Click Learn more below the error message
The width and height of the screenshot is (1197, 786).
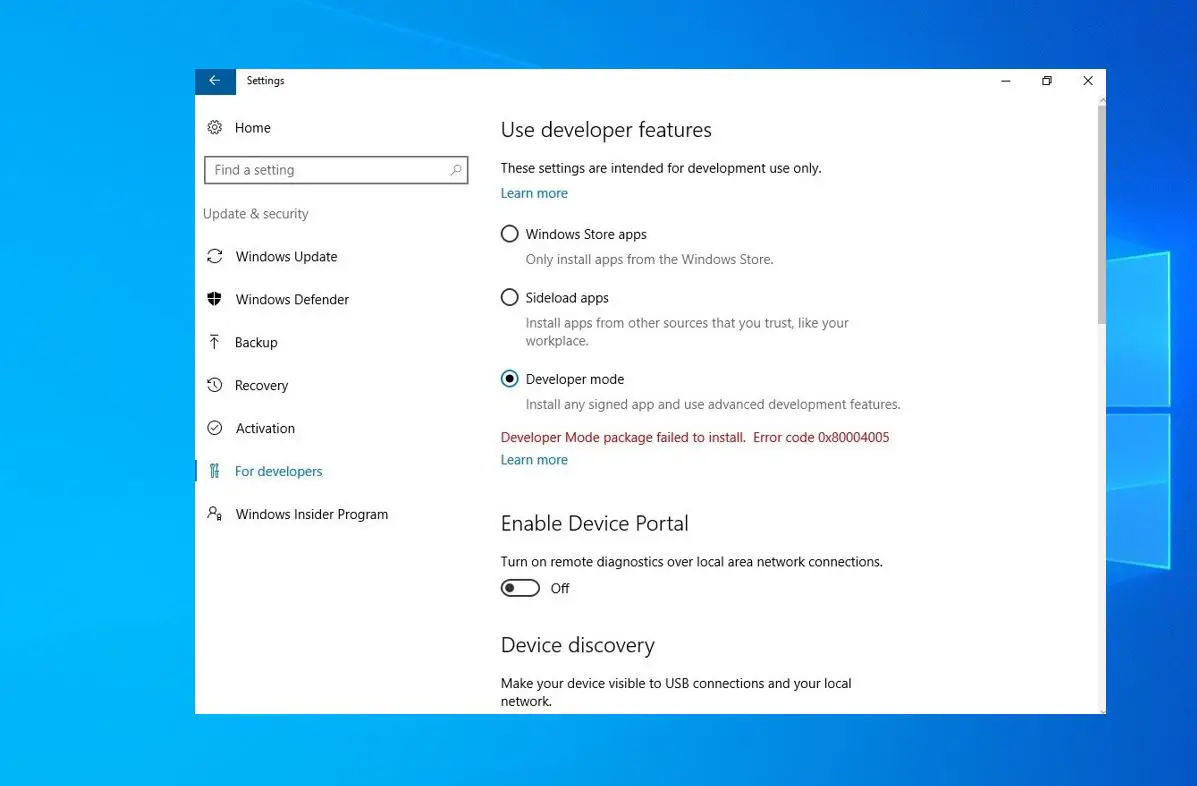(x=534, y=459)
